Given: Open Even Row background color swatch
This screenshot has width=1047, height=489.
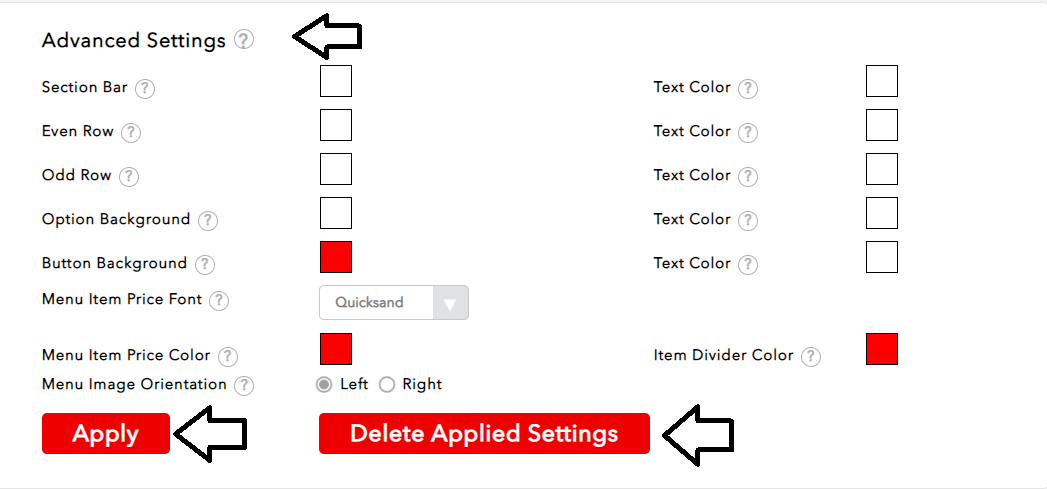Looking at the screenshot, I should tap(336, 125).
